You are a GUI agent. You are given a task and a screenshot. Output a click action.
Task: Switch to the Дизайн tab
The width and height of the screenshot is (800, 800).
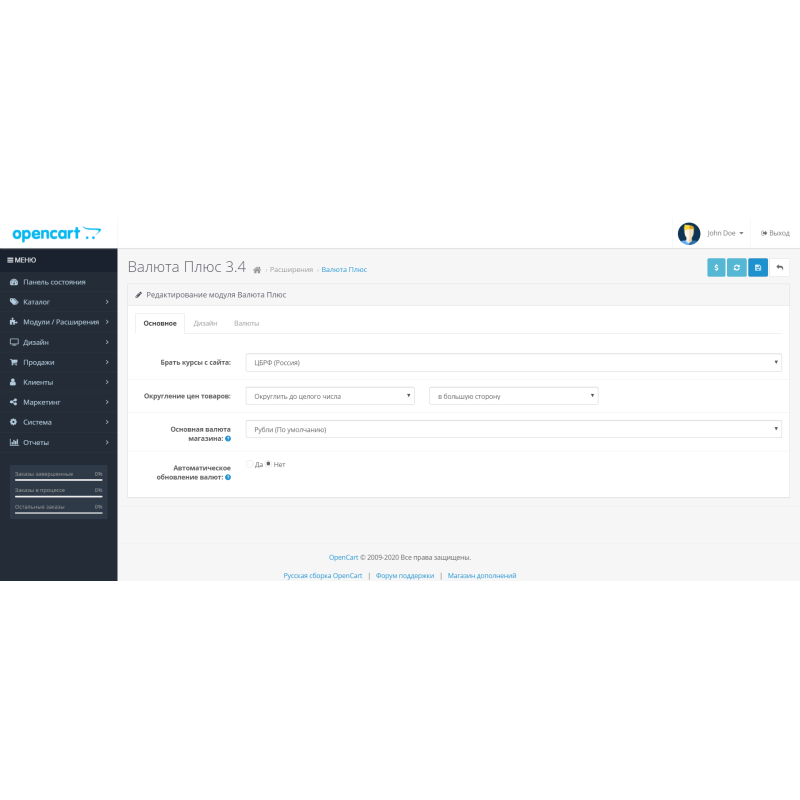(205, 323)
